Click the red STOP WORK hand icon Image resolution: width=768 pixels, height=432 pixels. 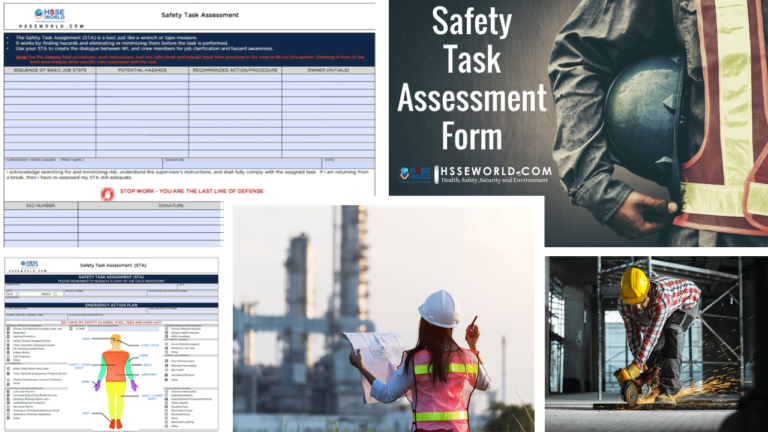107,193
